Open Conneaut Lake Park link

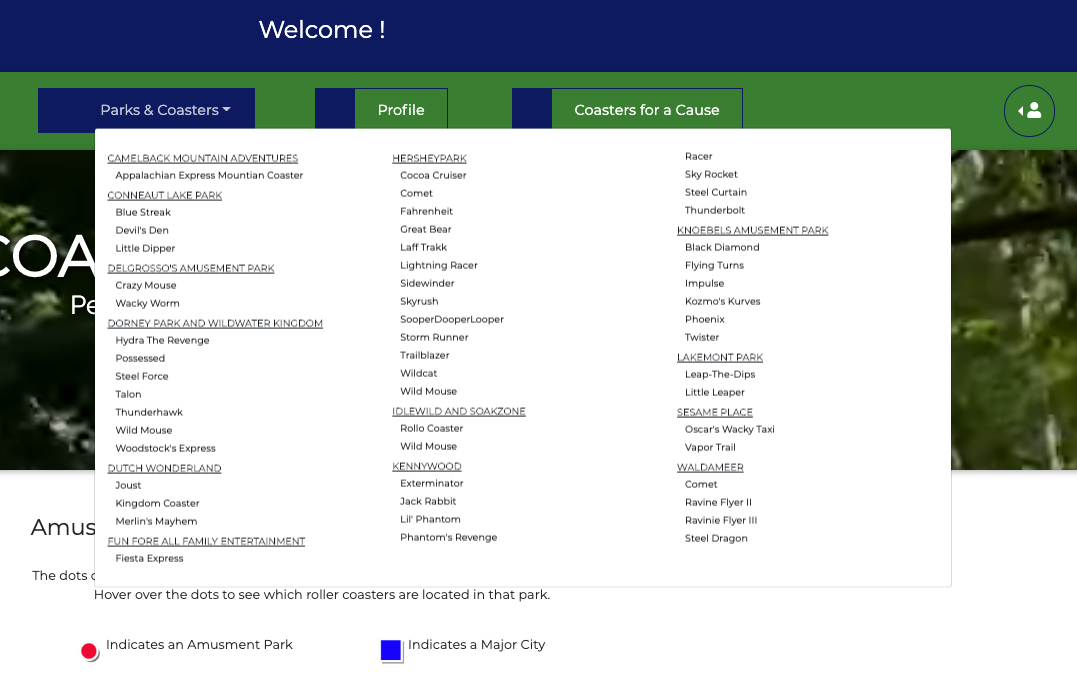pyautogui.click(x=165, y=195)
